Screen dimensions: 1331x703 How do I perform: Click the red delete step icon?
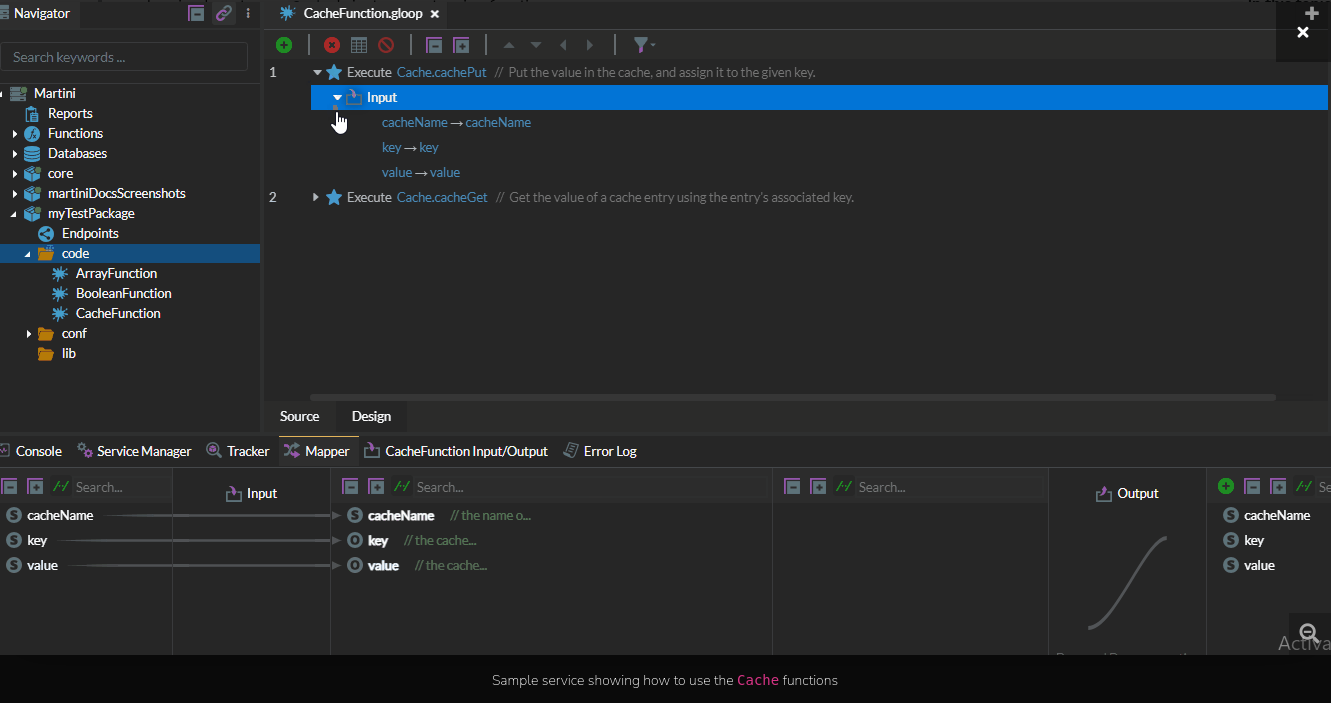(332, 45)
